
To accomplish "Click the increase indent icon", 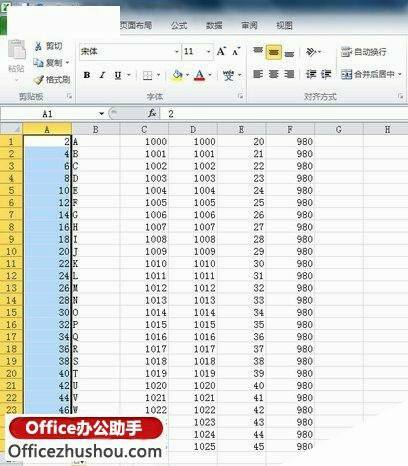I will pyautogui.click(x=326, y=74).
